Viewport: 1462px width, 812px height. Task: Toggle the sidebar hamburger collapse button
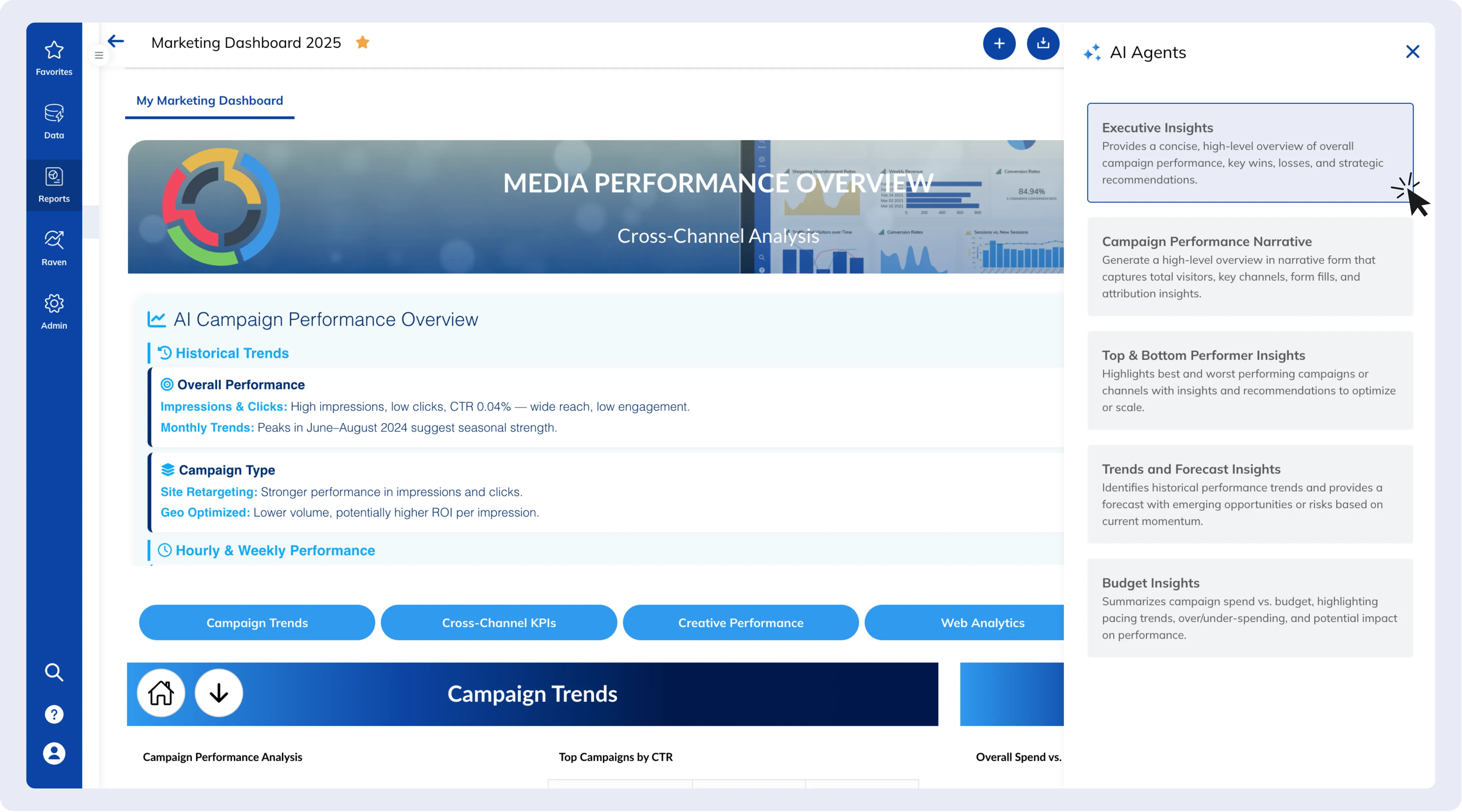pyautogui.click(x=99, y=56)
